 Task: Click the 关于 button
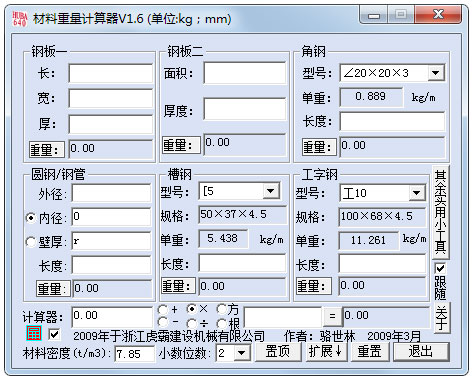click(x=441, y=318)
